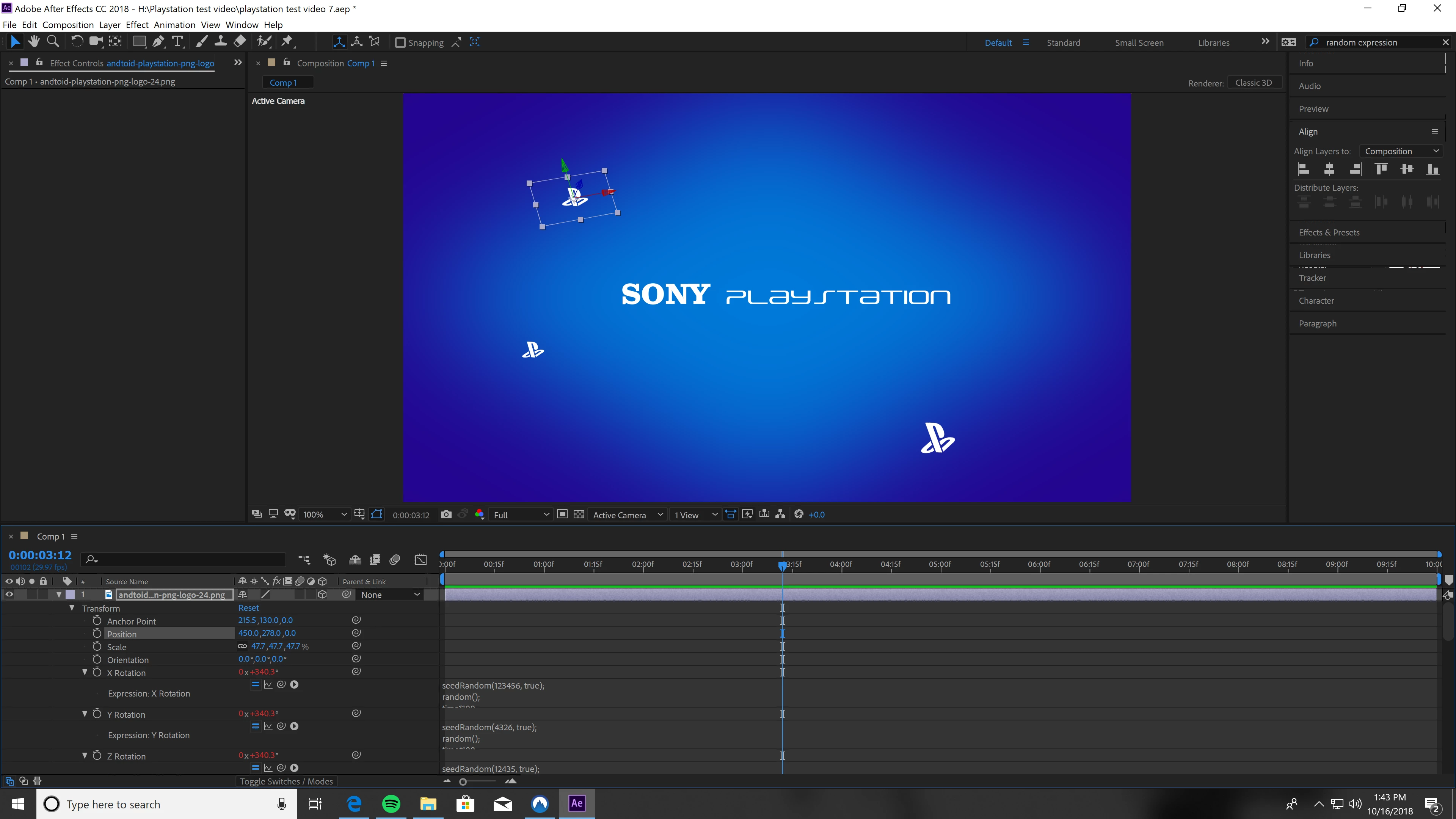Open the Animation menu
Image resolution: width=1456 pixels, height=819 pixels.
tap(174, 25)
